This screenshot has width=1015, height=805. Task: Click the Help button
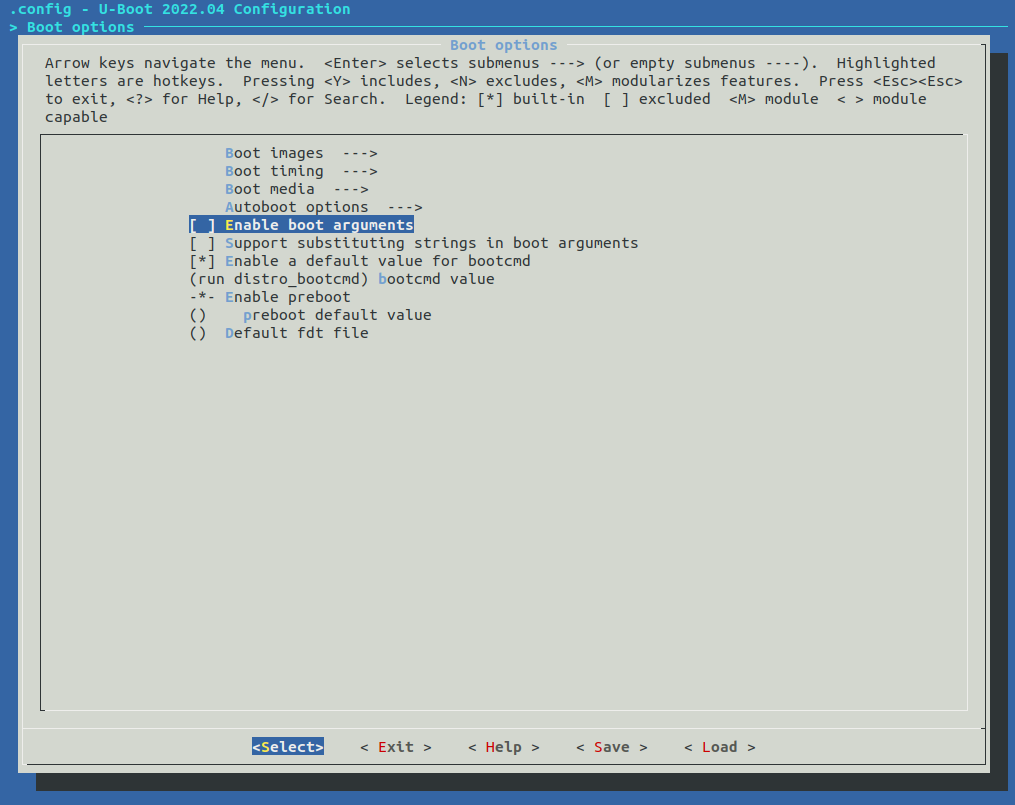coord(504,747)
